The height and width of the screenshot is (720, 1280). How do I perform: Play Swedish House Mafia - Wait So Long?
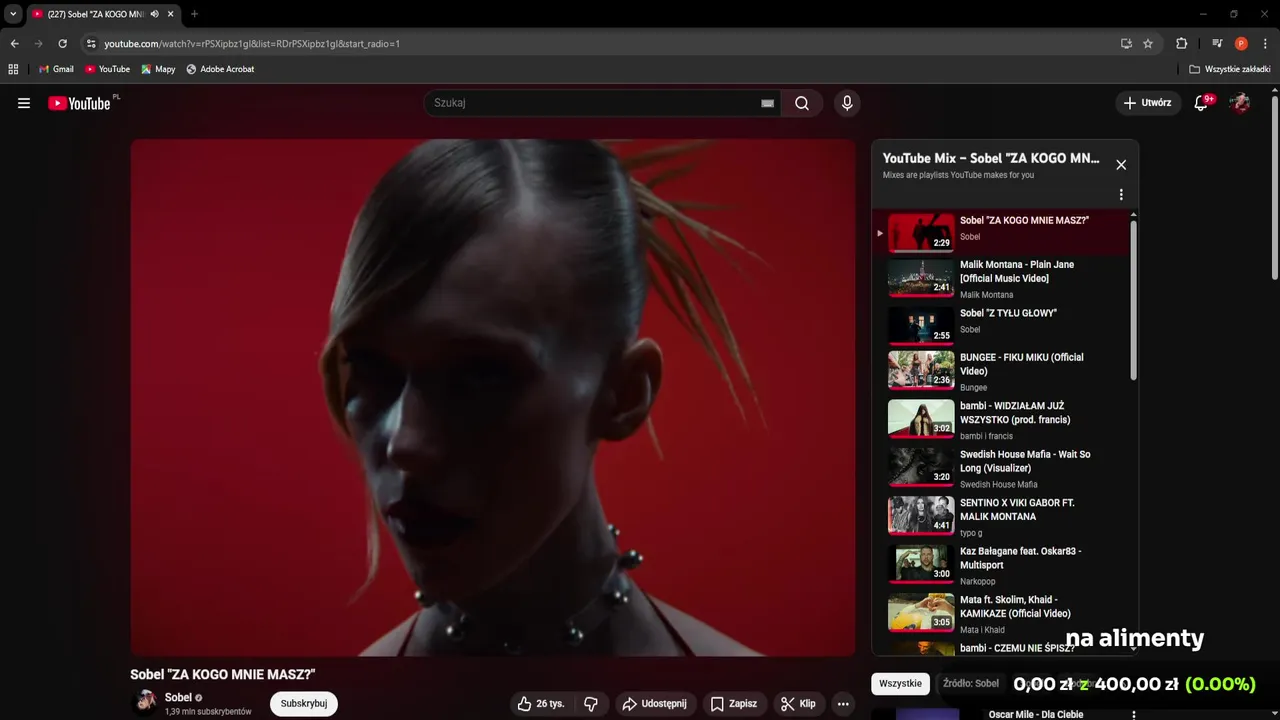1004,468
